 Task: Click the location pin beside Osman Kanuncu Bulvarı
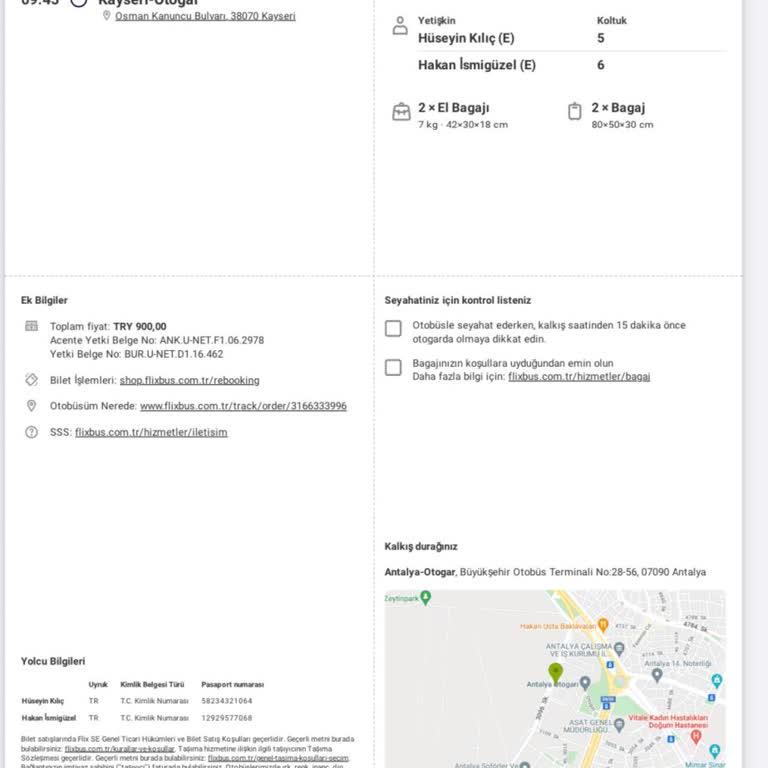tap(107, 16)
